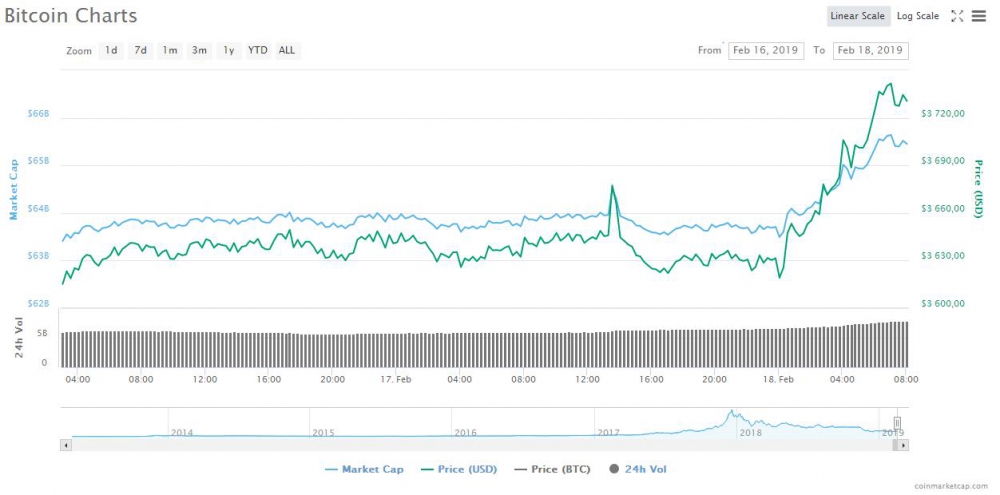Edit the To date field
The width and height of the screenshot is (1000, 495).
871,50
